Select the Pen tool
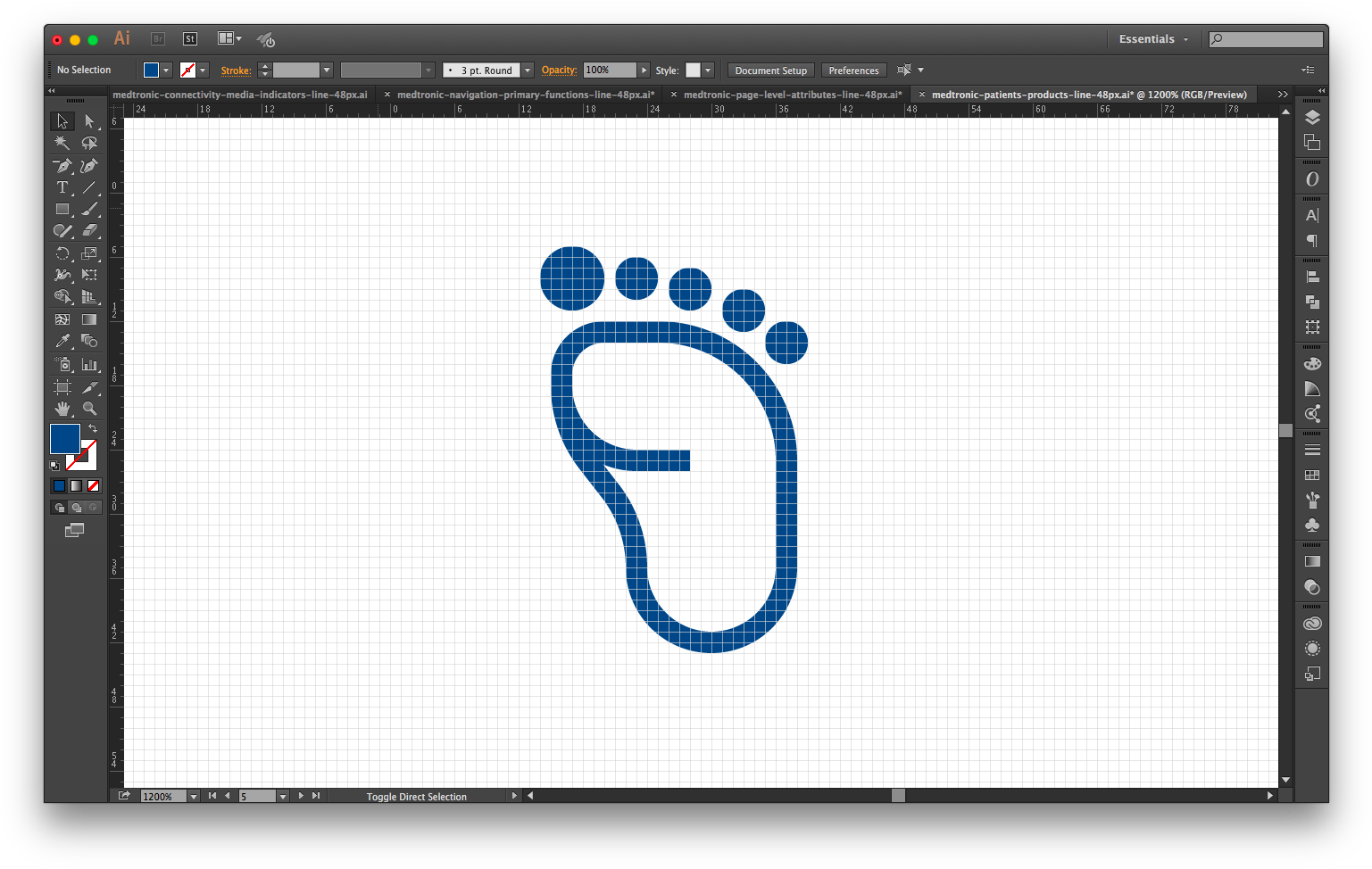1372x869 pixels. [x=62, y=165]
